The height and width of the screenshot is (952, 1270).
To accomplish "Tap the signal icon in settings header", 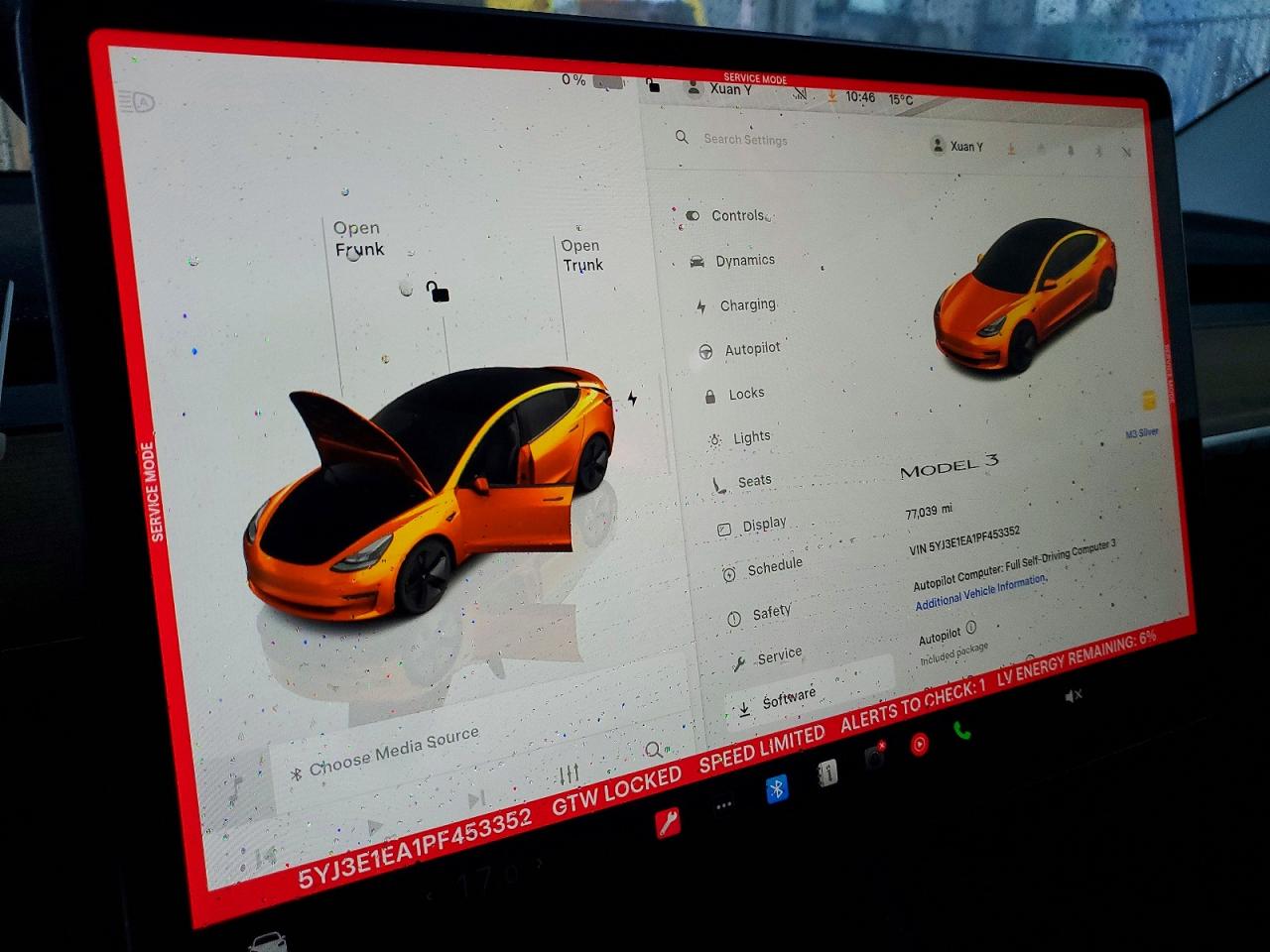I will (x=1126, y=153).
